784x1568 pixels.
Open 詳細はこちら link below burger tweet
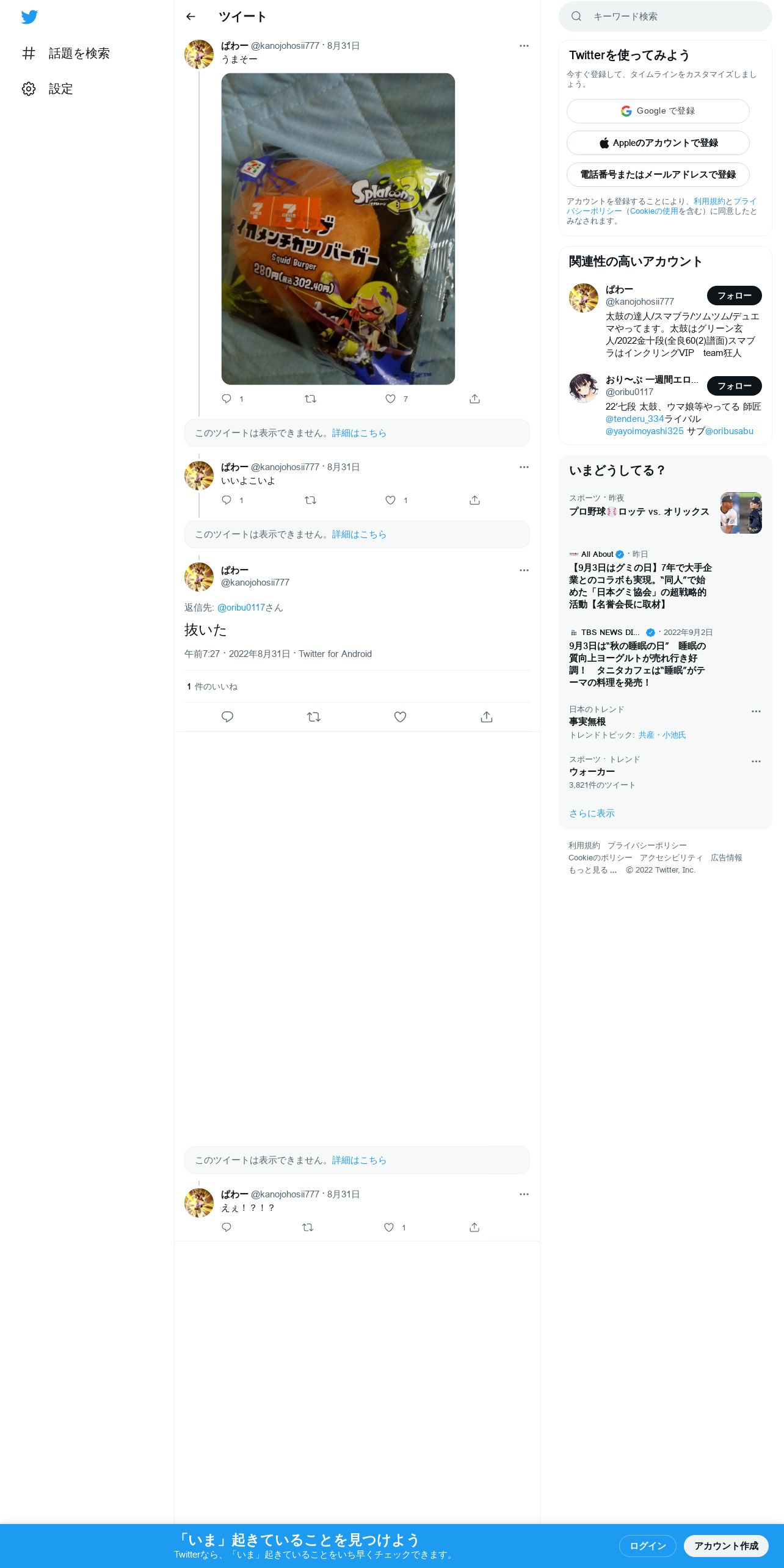pos(359,433)
